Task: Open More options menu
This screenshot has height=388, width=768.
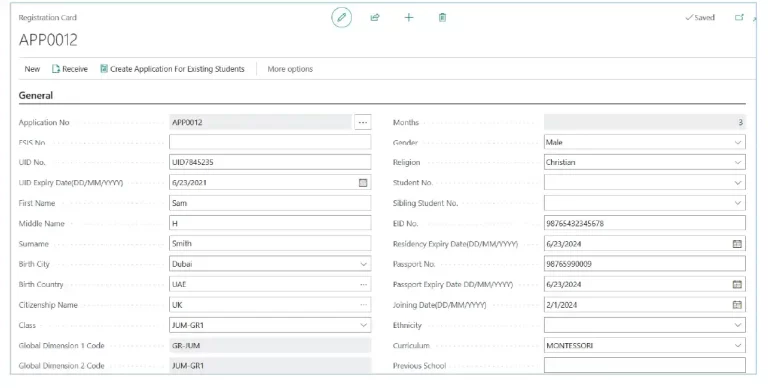Action: [290, 69]
